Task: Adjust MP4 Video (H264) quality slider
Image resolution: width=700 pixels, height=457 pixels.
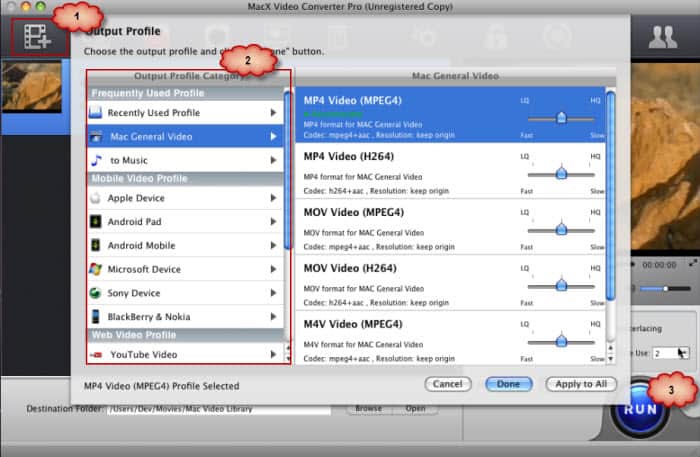Action: (561, 174)
